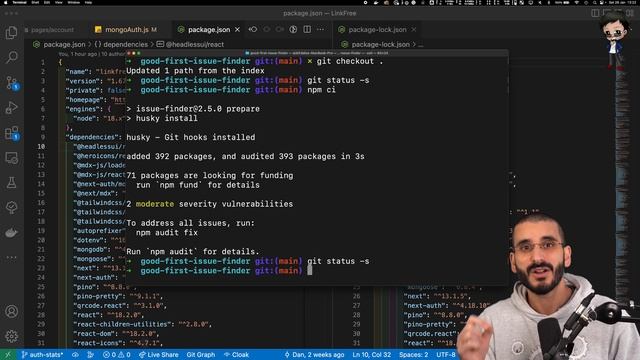The image size is (640, 360).
Task: Click the terminal 'git checkout .' command line
Action: [350, 61]
